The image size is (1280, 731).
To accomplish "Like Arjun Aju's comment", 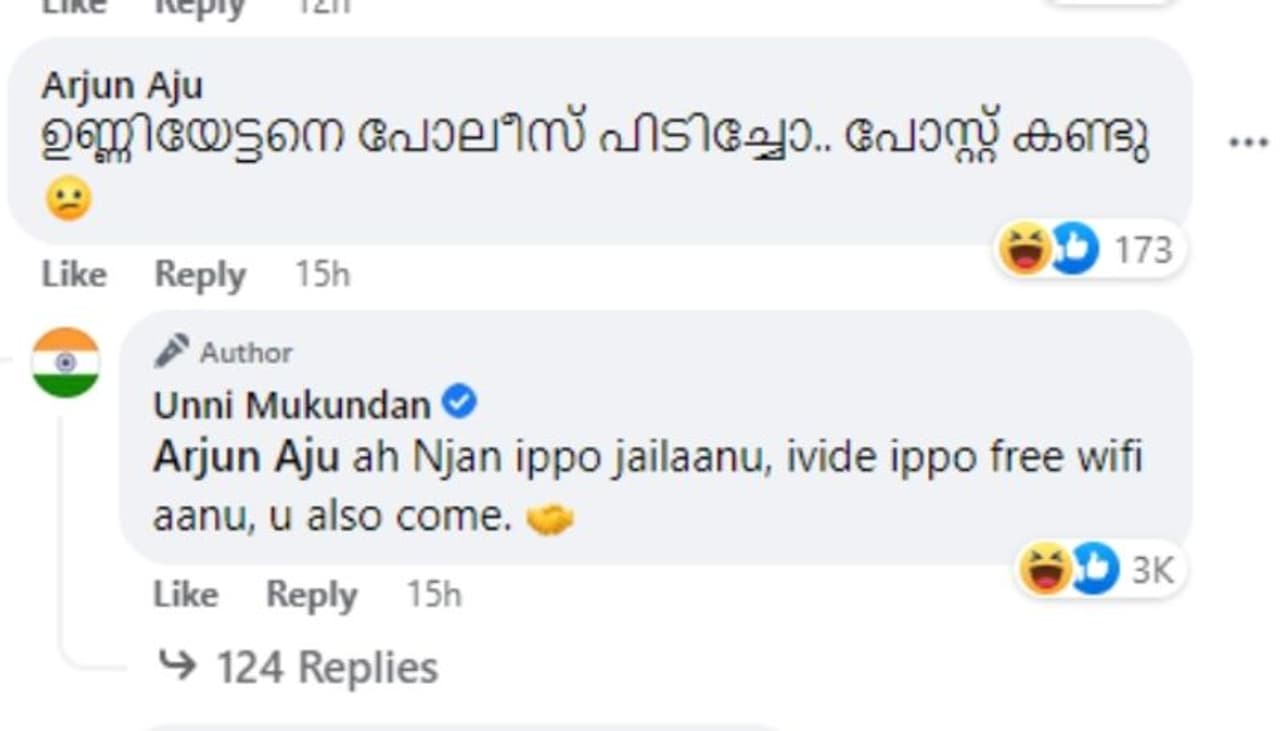I will point(74,275).
